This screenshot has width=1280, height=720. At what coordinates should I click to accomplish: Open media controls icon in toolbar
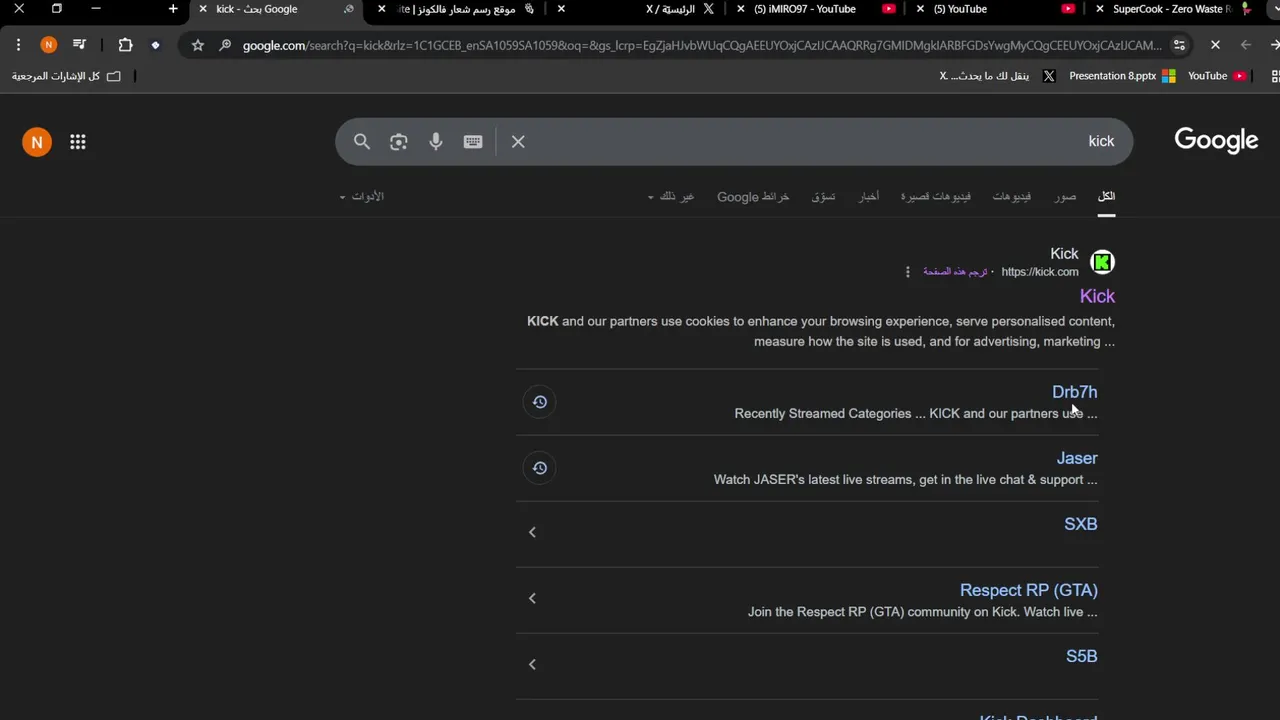tap(80, 45)
